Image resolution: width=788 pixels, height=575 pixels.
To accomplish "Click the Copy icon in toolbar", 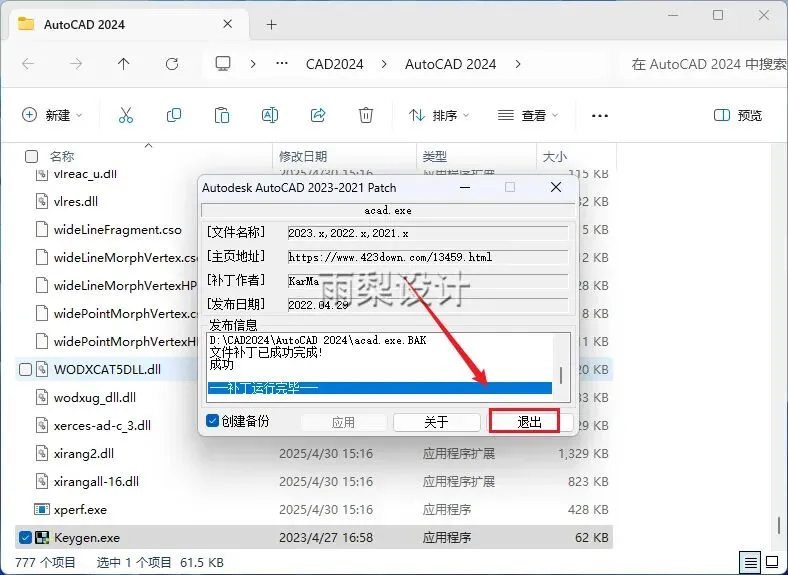I will (x=174, y=115).
